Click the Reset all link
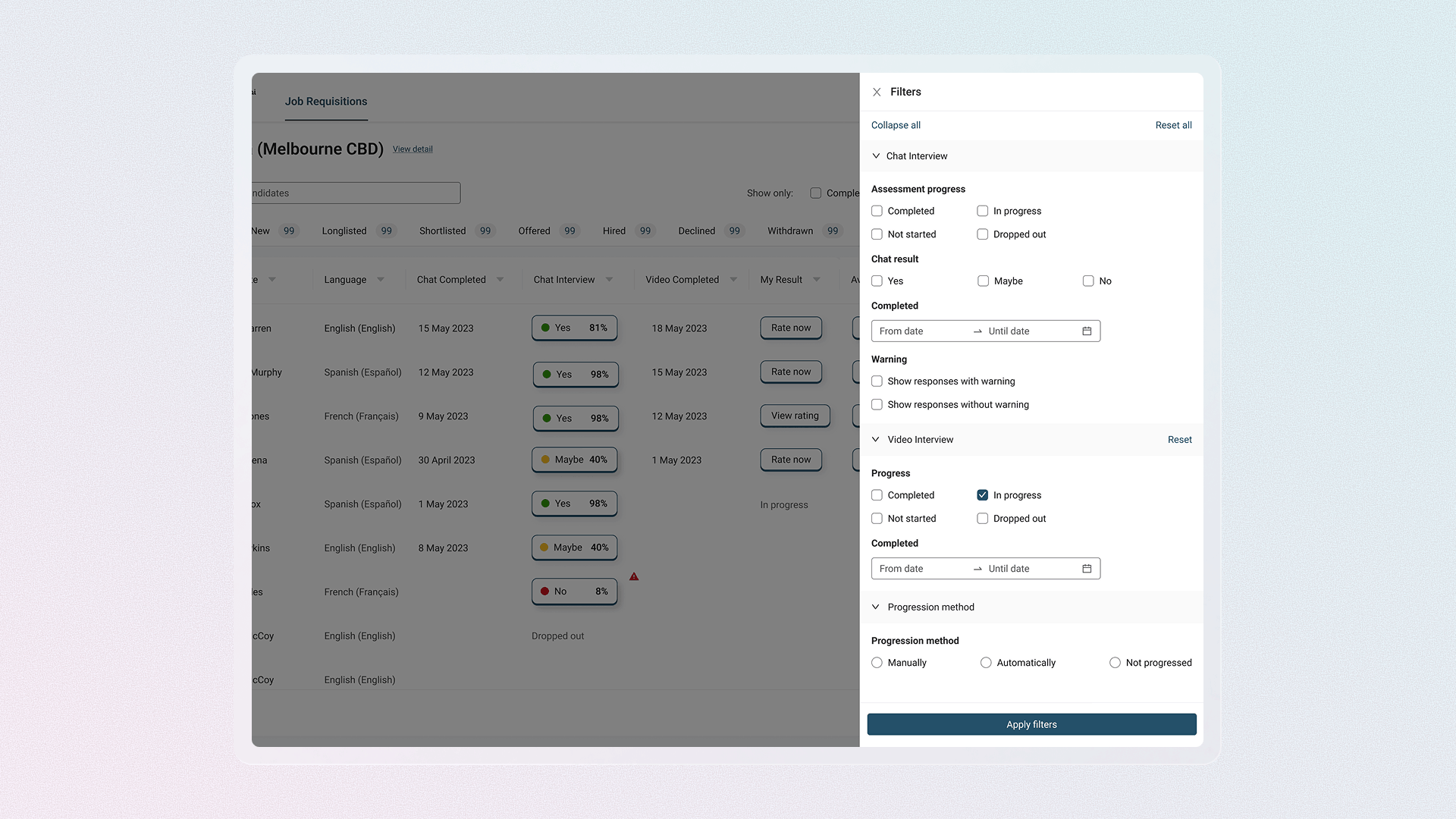Screen dimensions: 1456x819 tap(1173, 126)
